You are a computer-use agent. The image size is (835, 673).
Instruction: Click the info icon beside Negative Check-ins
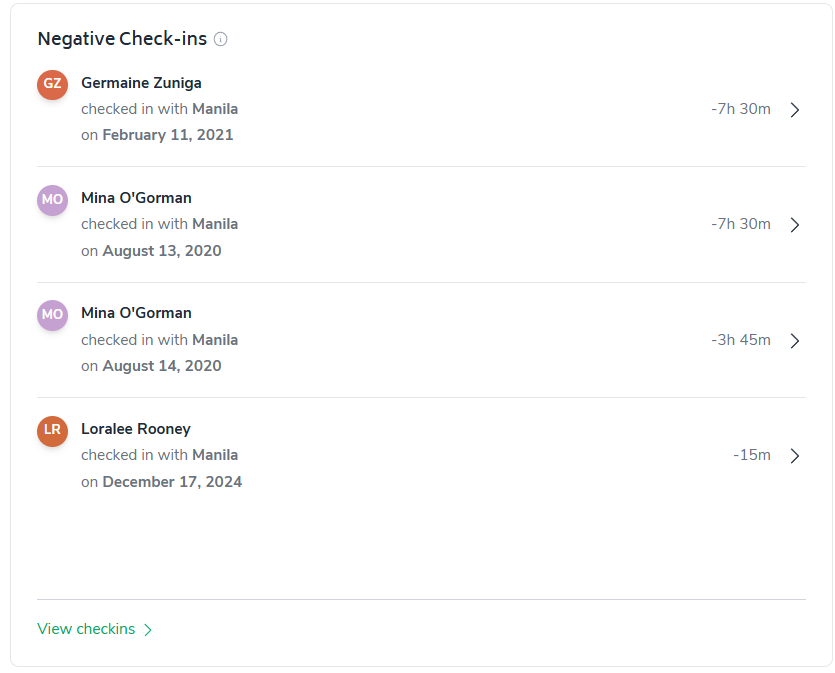click(x=221, y=40)
